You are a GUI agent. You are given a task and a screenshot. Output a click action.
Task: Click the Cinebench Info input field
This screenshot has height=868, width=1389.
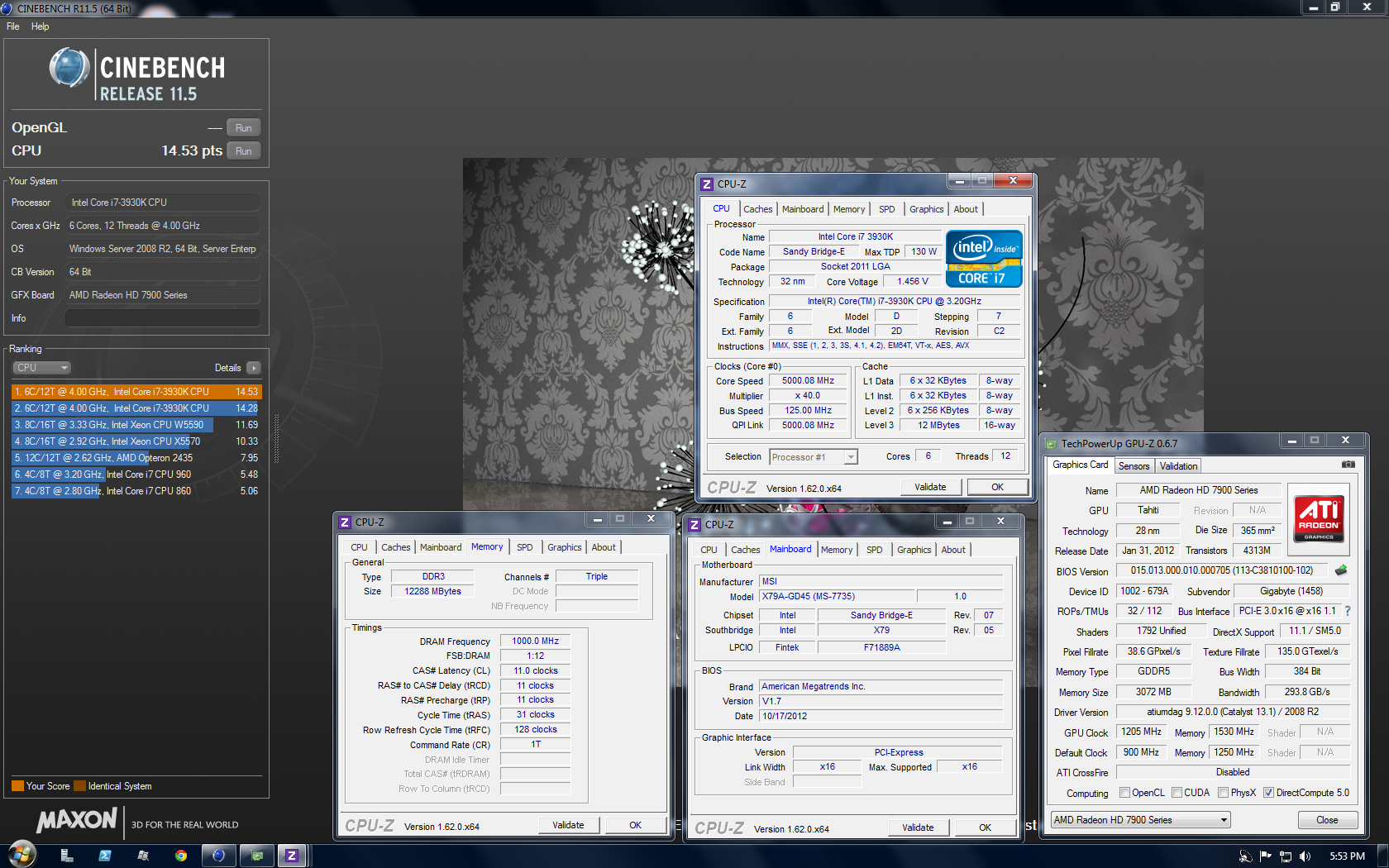point(163,318)
